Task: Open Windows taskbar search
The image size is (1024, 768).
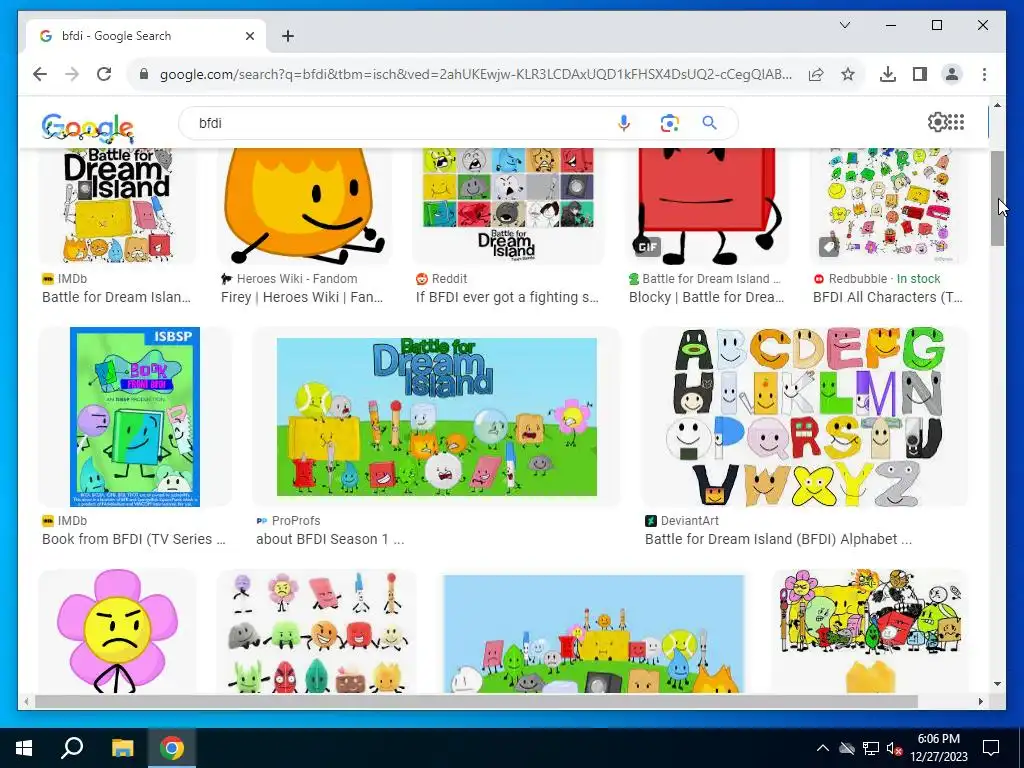Action: (72, 748)
